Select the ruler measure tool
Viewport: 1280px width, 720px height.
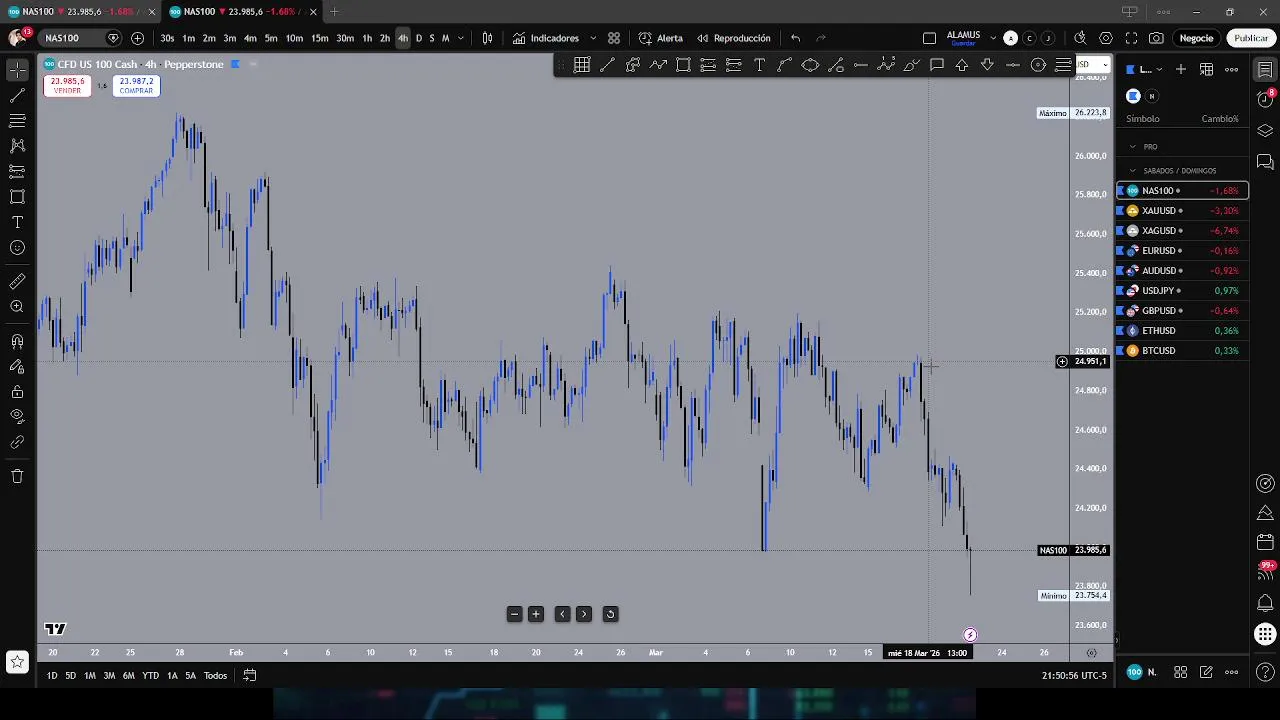(x=17, y=282)
